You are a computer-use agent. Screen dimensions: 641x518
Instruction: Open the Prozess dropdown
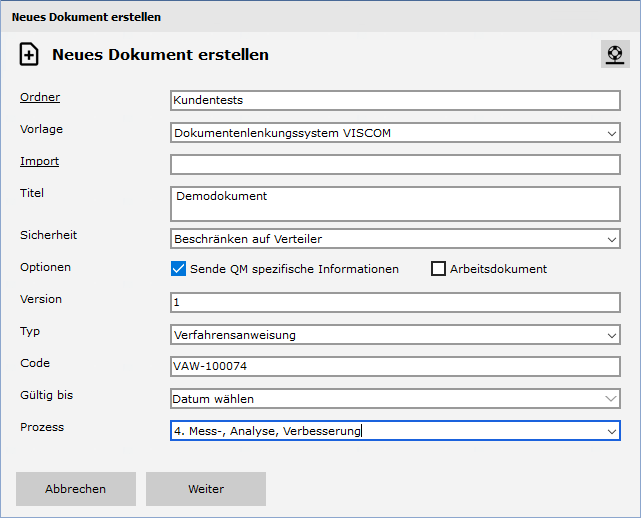click(x=611, y=431)
